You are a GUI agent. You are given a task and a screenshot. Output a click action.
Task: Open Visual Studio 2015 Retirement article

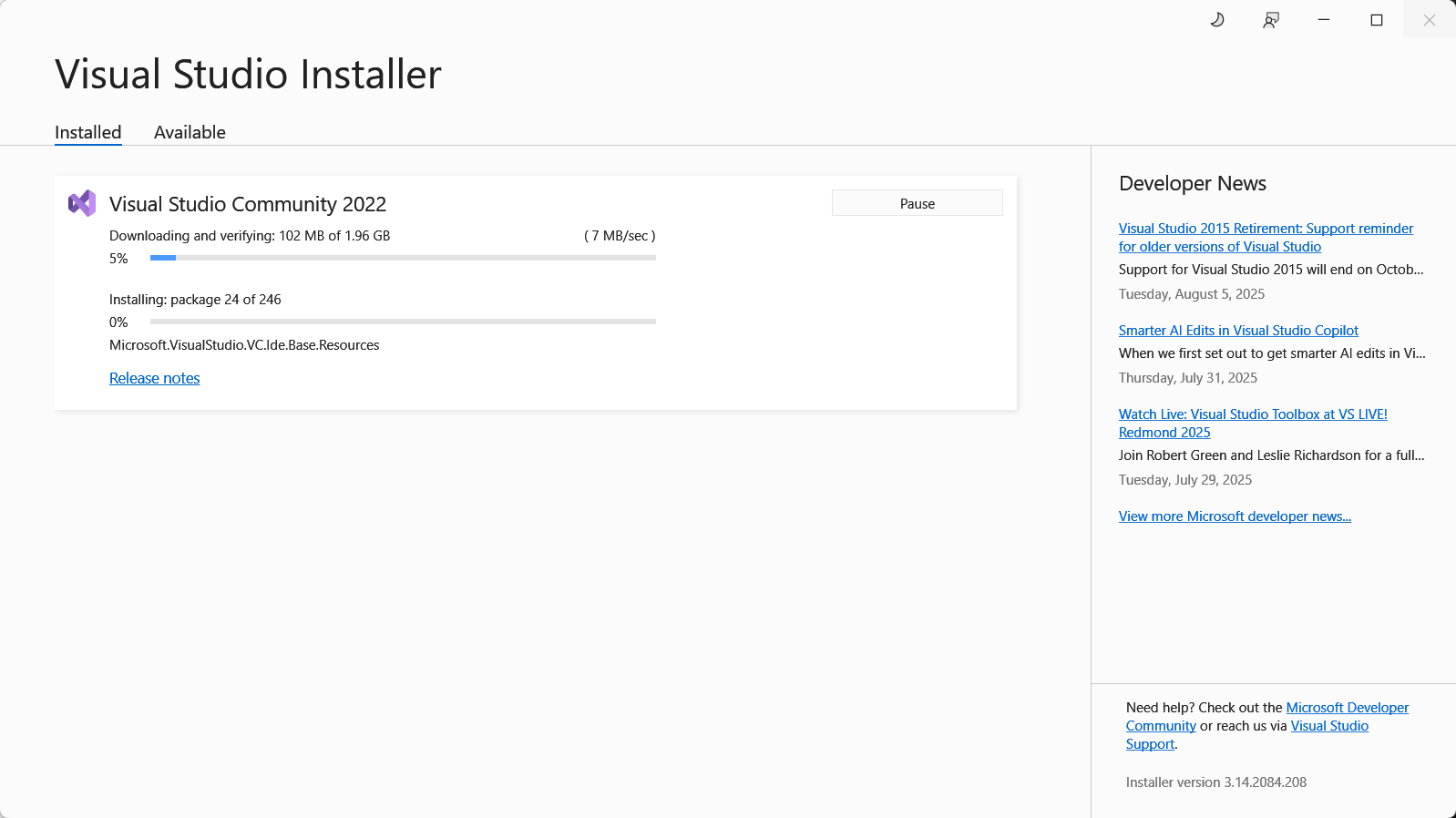pos(1266,229)
